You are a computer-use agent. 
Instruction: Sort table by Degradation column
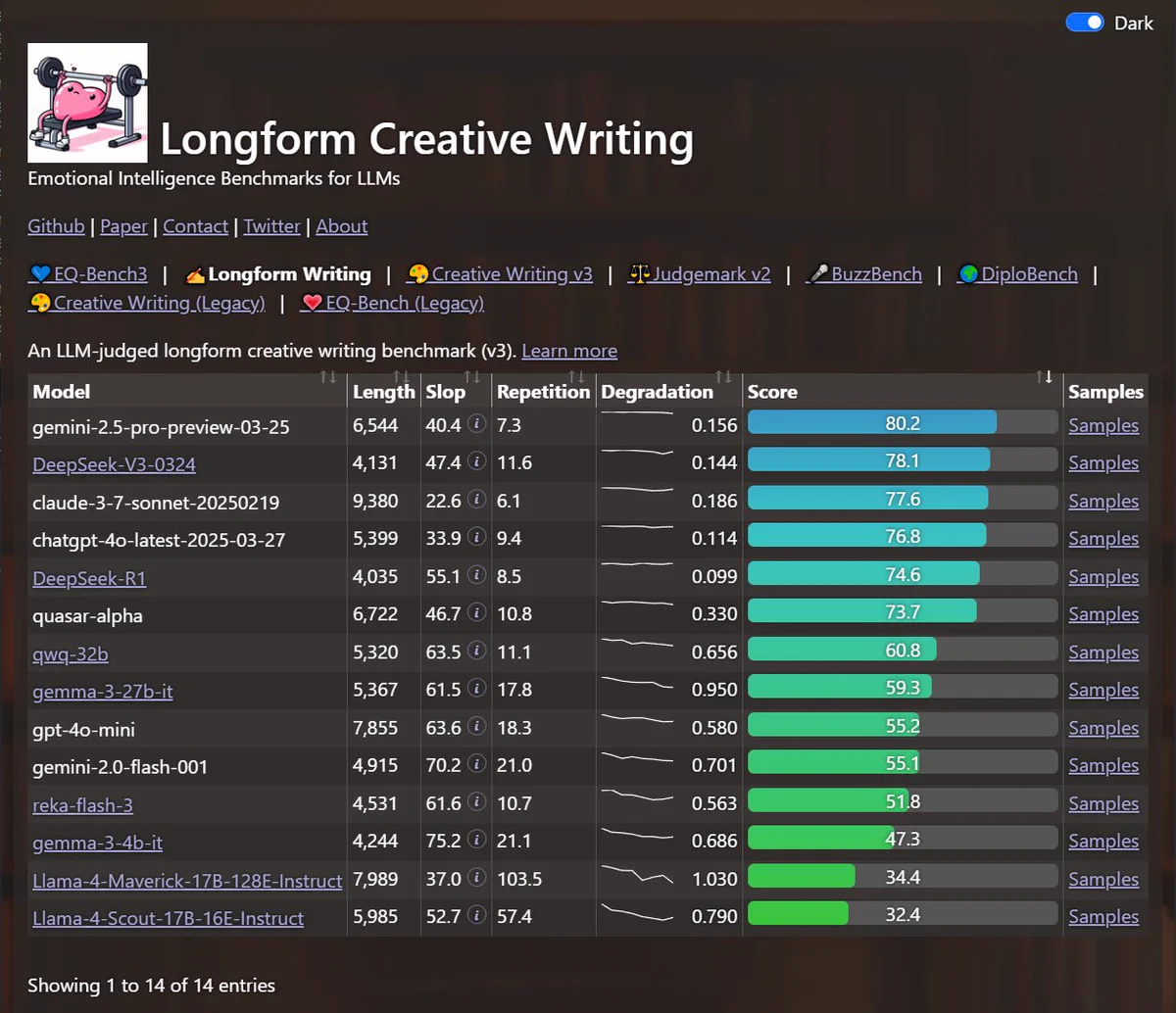669,391
